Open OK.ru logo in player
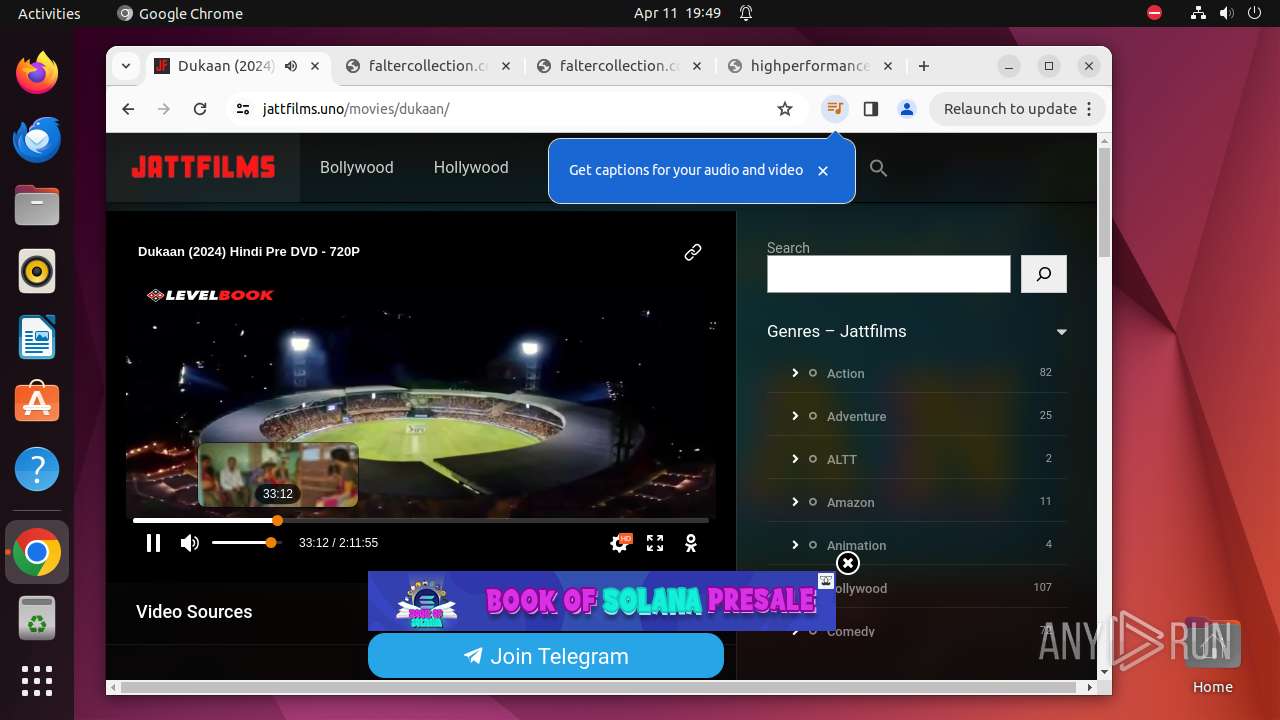 [x=690, y=543]
